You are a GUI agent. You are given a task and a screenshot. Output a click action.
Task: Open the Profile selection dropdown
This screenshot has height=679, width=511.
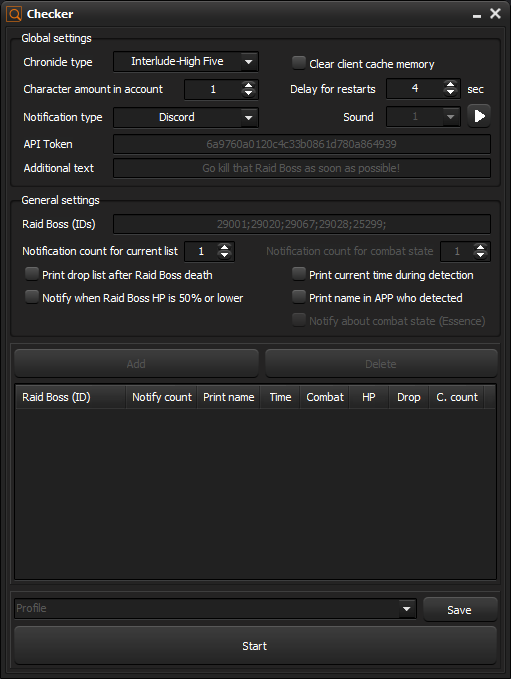coord(215,608)
